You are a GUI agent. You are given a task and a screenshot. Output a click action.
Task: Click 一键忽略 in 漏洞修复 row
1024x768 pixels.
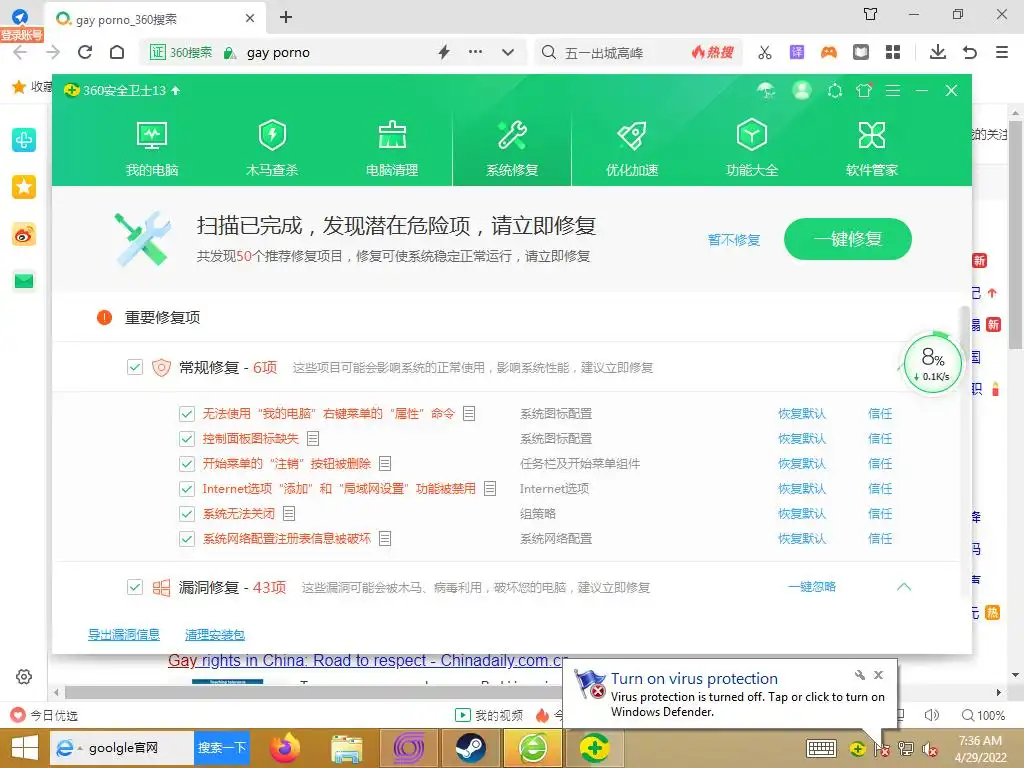coord(812,586)
